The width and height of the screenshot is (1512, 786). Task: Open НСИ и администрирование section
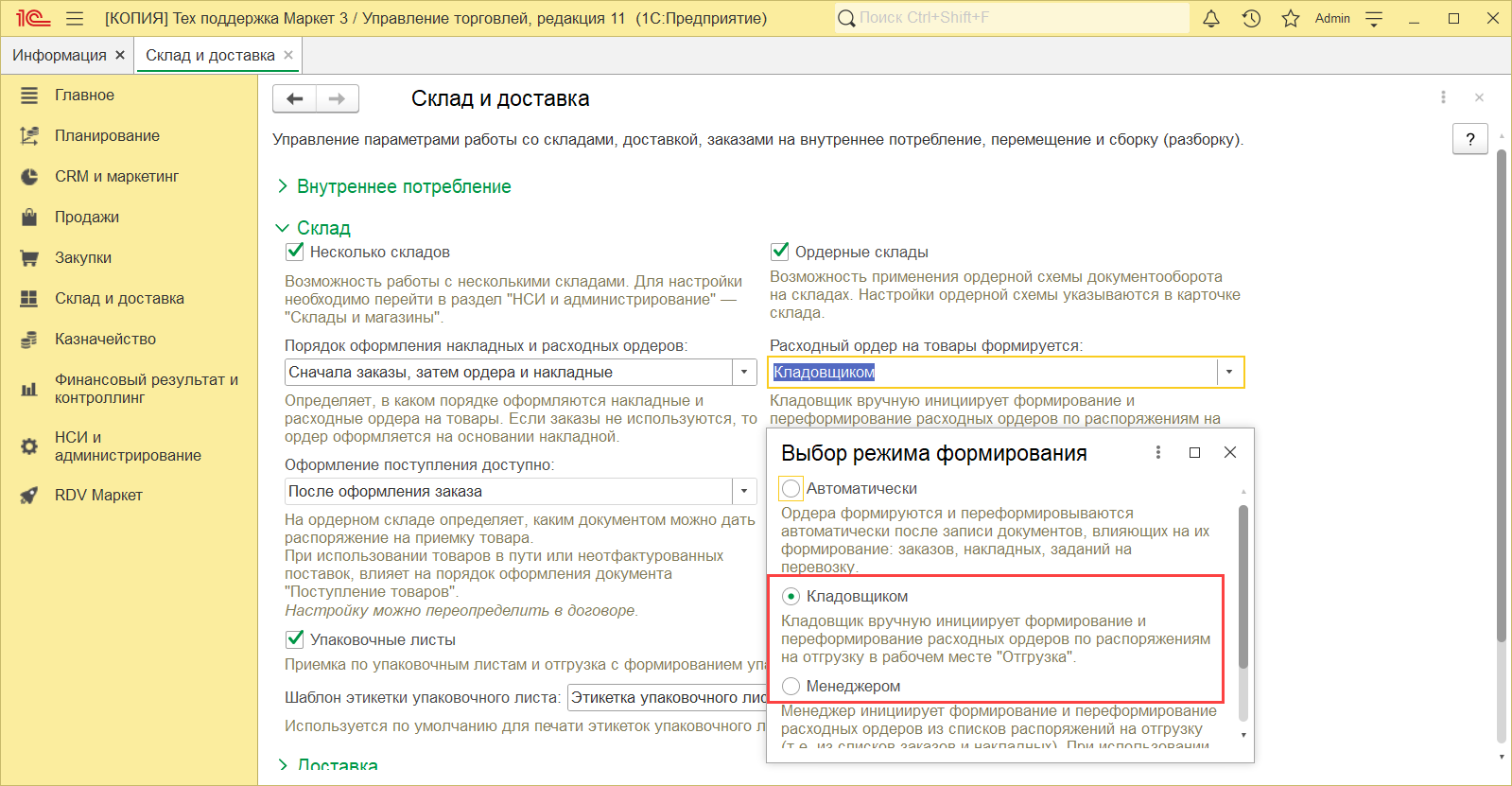point(128,445)
